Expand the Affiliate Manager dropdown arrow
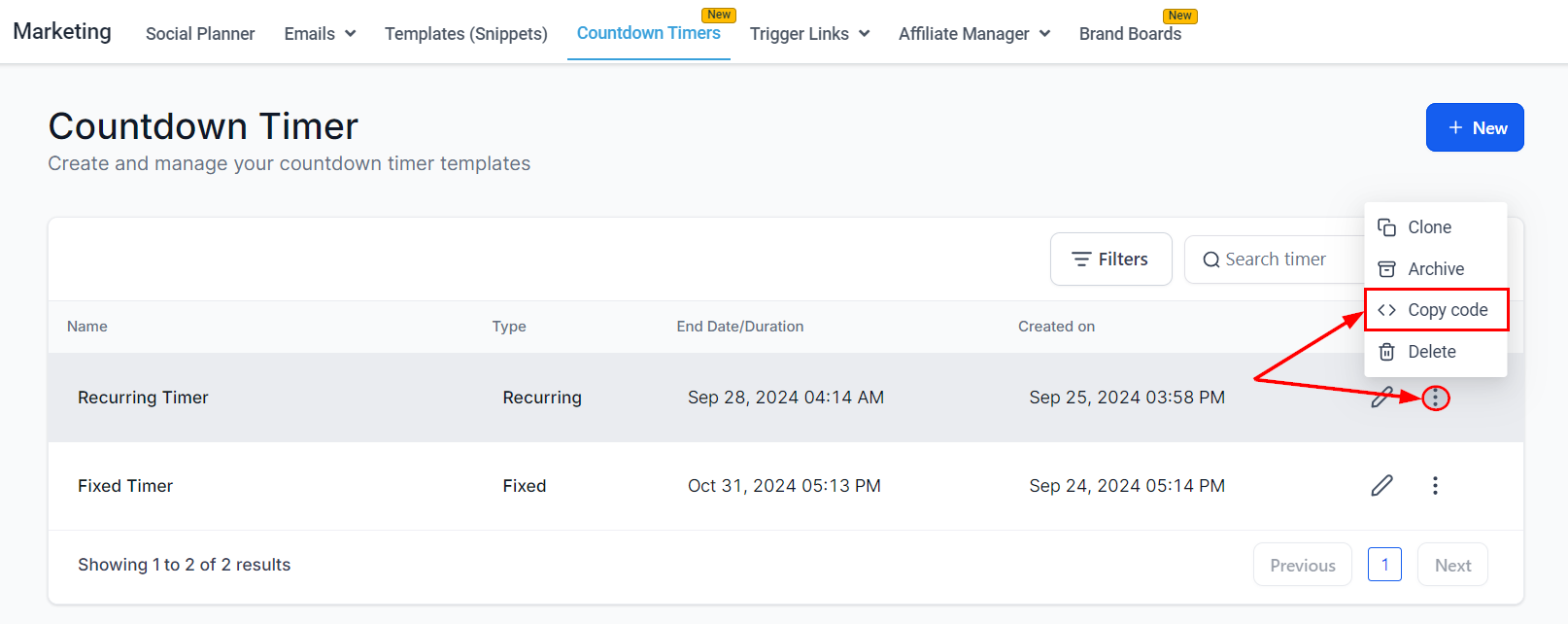The width and height of the screenshot is (1568, 624). coord(1044,34)
